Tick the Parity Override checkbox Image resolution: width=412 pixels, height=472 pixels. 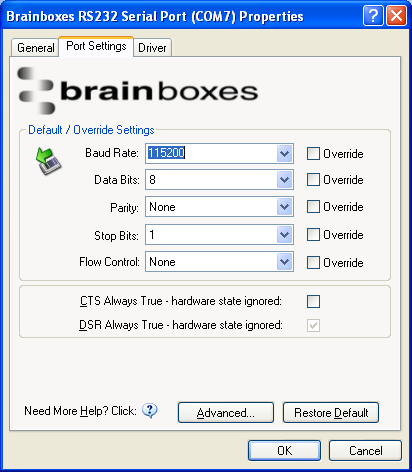(x=313, y=207)
